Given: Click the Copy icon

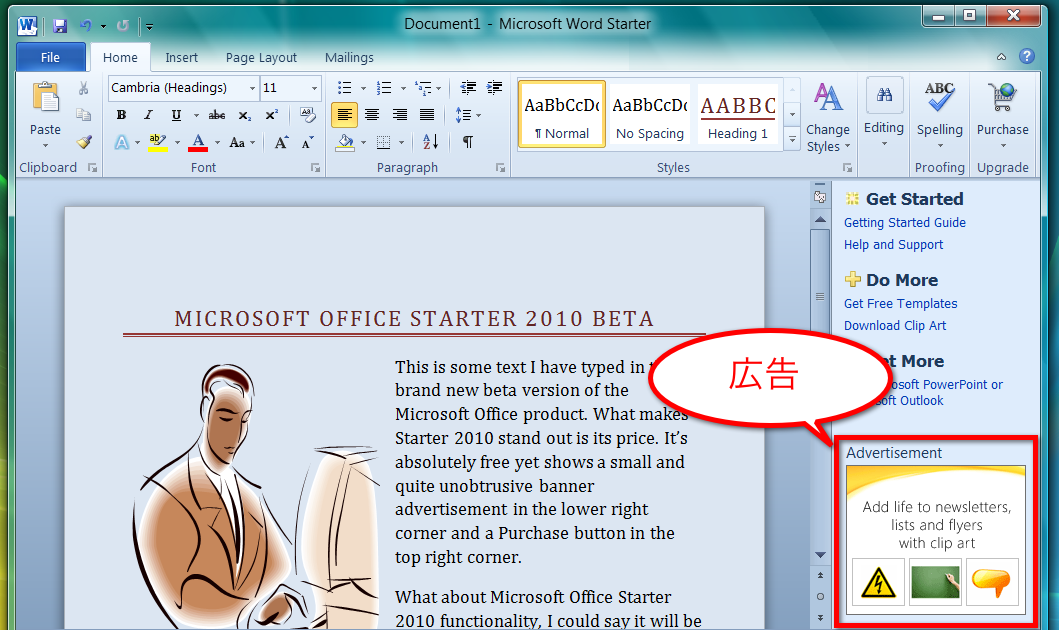Looking at the screenshot, I should [x=84, y=114].
